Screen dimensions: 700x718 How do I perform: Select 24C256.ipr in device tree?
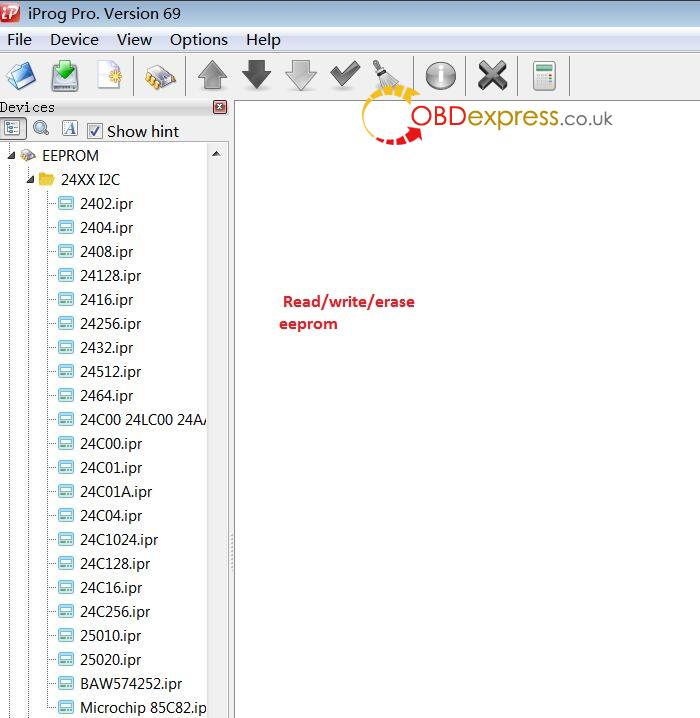coord(114,612)
